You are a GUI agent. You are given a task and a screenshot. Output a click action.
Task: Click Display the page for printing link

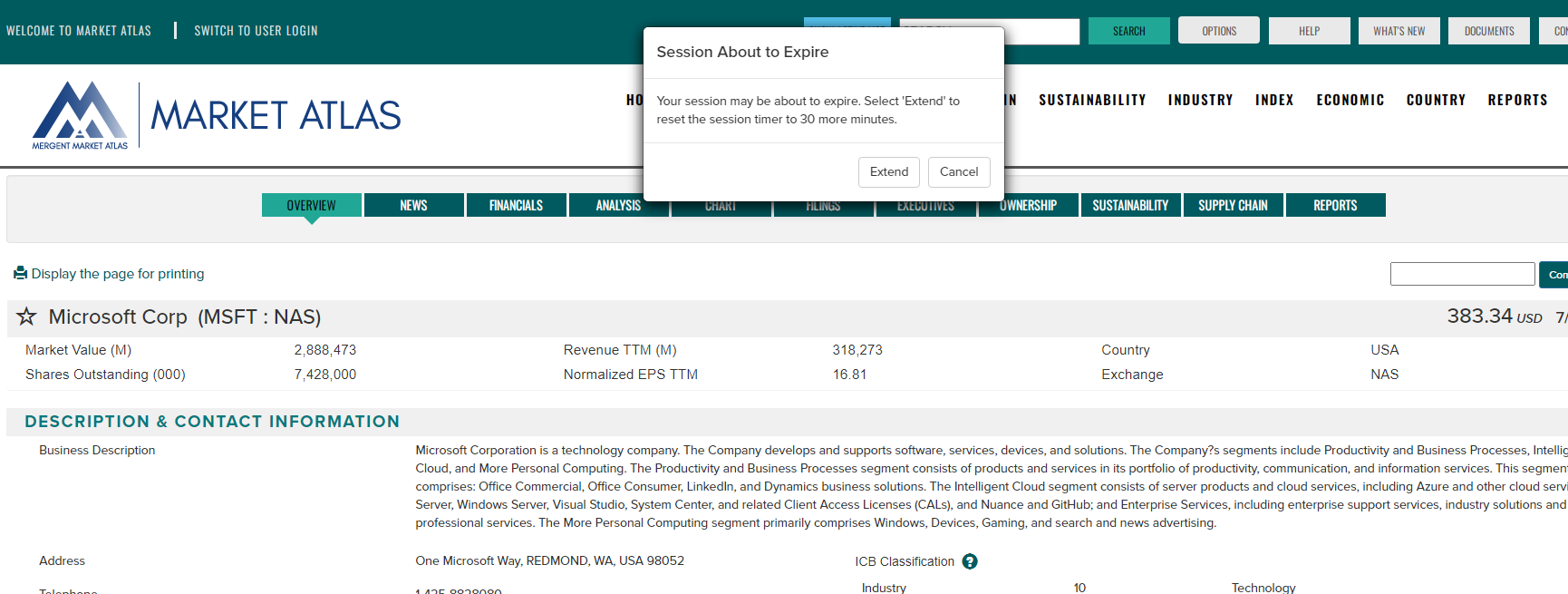[118, 274]
